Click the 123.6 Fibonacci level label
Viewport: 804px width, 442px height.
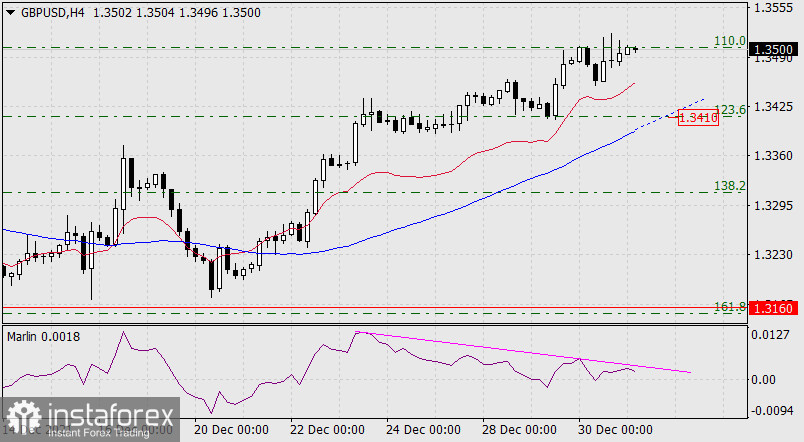[x=732, y=109]
